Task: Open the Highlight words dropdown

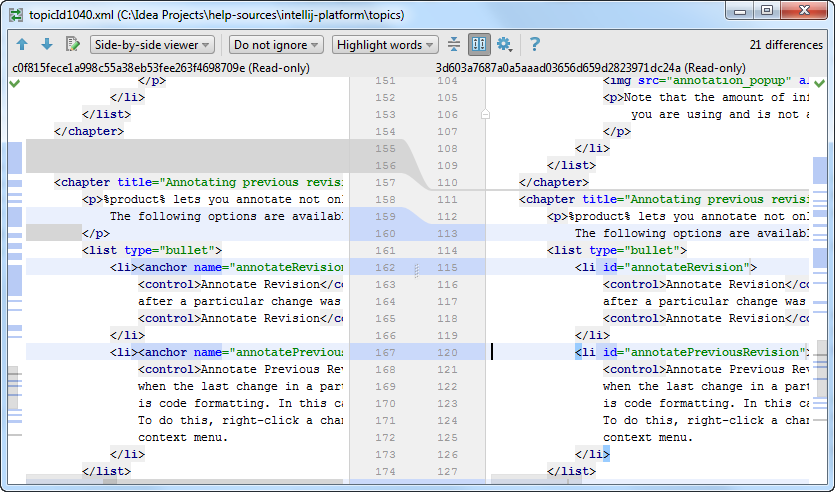Action: 386,45
